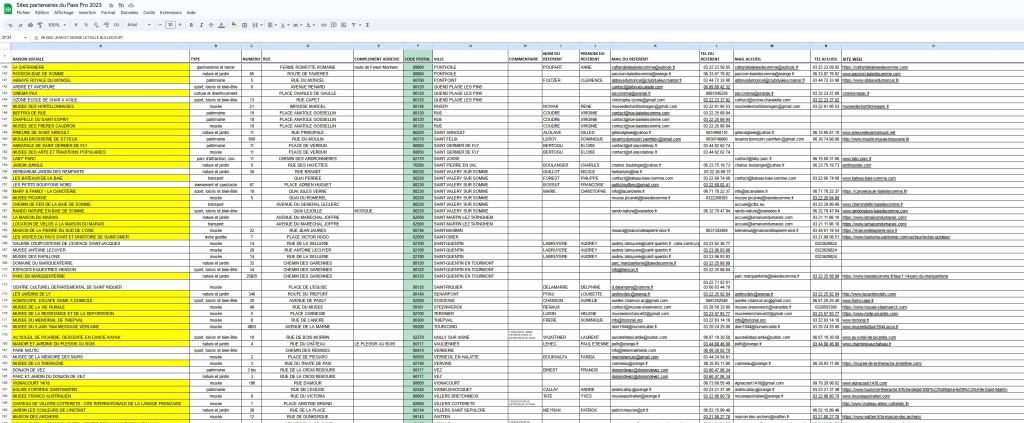Image resolution: width=1024 pixels, height=423 pixels.
Task: Open the Affichage menu
Action: click(x=64, y=12)
